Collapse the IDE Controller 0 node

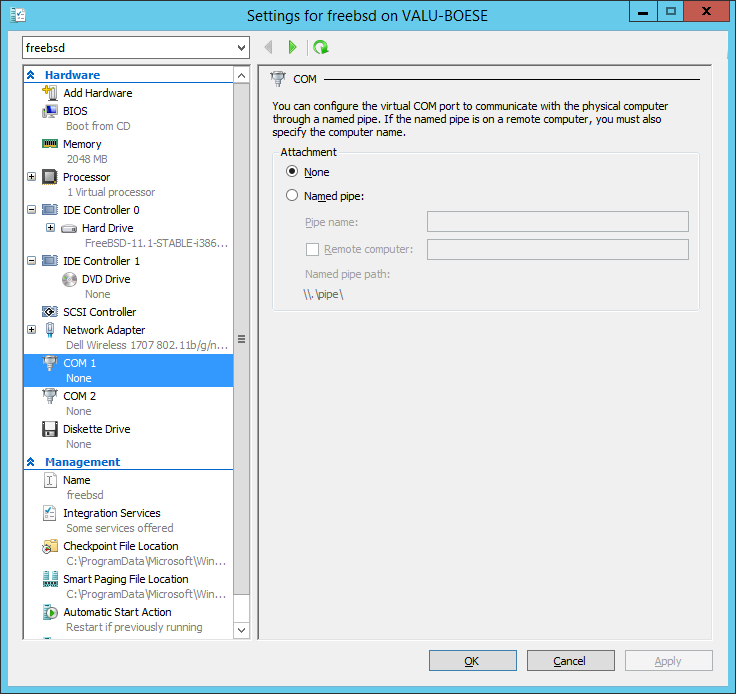[x=32, y=210]
